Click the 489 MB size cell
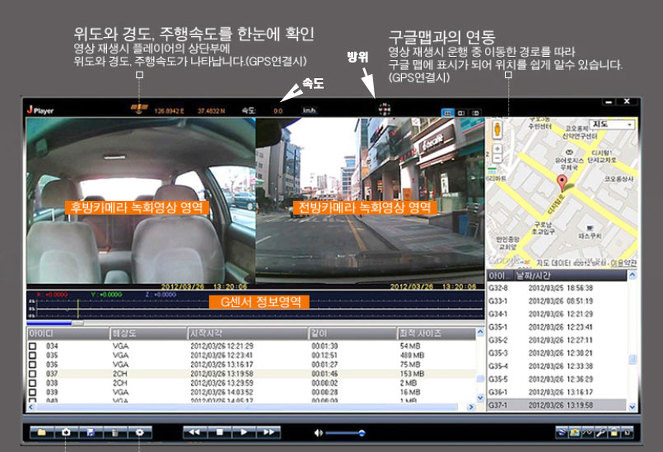This screenshot has height=452, width=663. (412, 355)
